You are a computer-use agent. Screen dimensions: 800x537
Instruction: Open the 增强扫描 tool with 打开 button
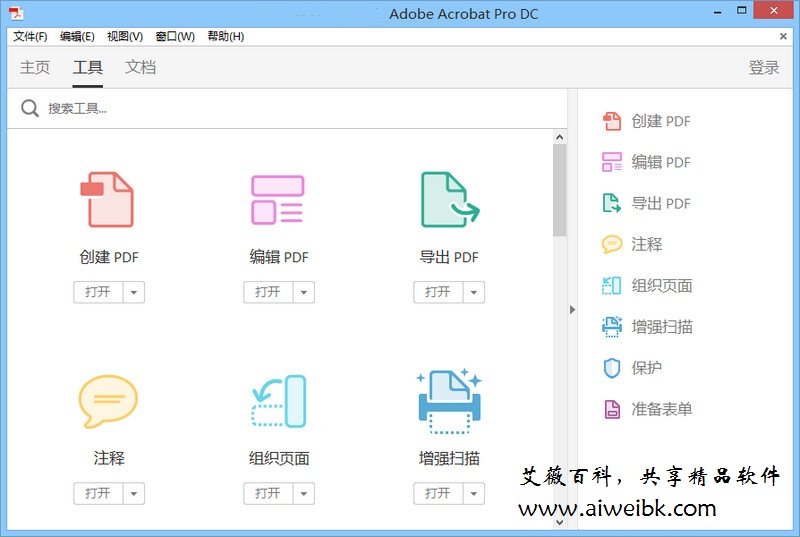(438, 493)
